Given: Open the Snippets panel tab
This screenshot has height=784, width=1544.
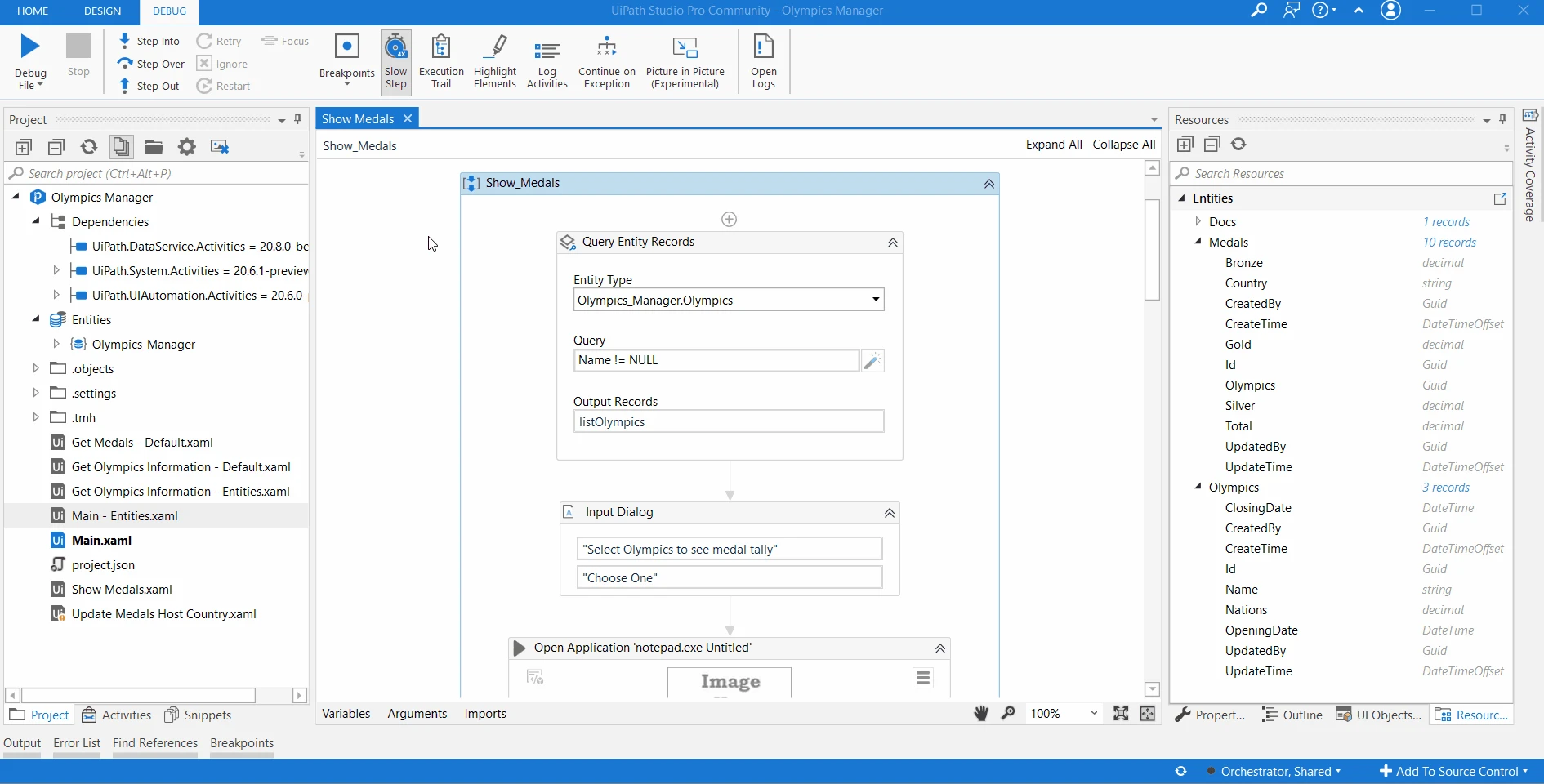Looking at the screenshot, I should click(x=198, y=715).
